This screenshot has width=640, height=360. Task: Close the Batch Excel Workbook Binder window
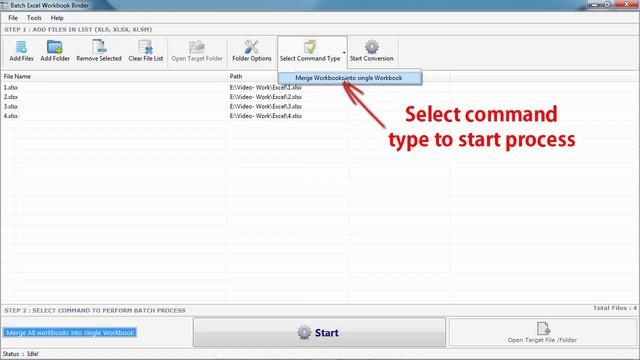point(627,4)
